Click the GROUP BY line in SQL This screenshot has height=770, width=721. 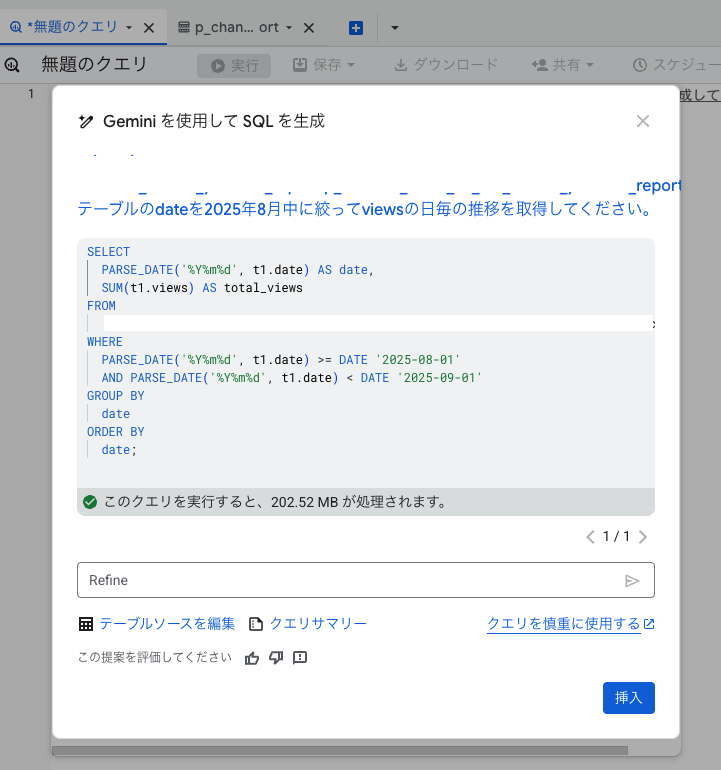click(x=115, y=396)
